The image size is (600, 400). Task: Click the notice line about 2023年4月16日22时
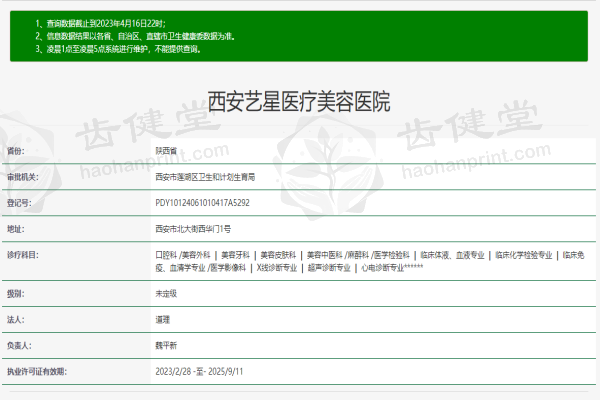click(x=100, y=23)
